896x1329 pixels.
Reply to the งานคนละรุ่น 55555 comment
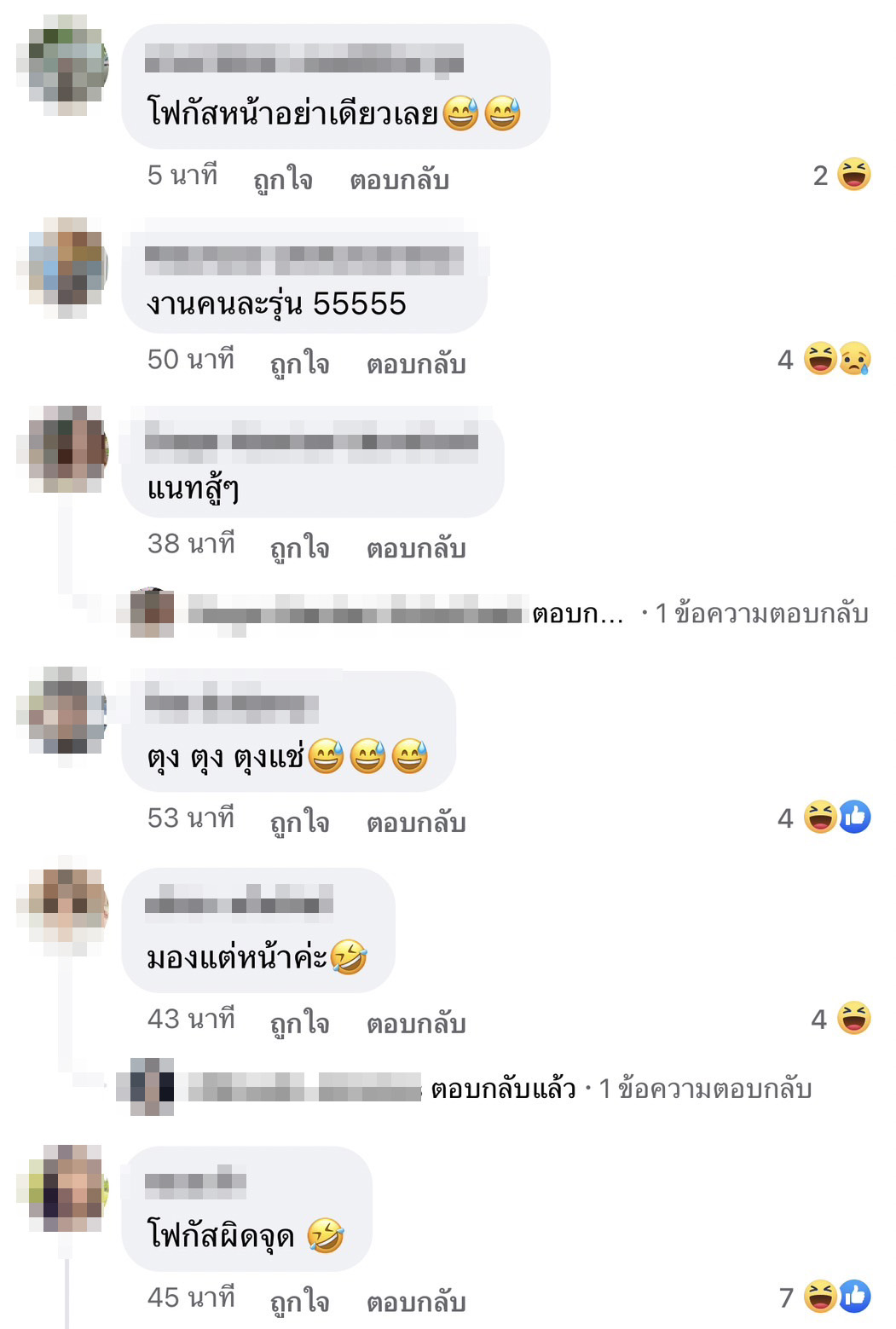pyautogui.click(x=416, y=364)
